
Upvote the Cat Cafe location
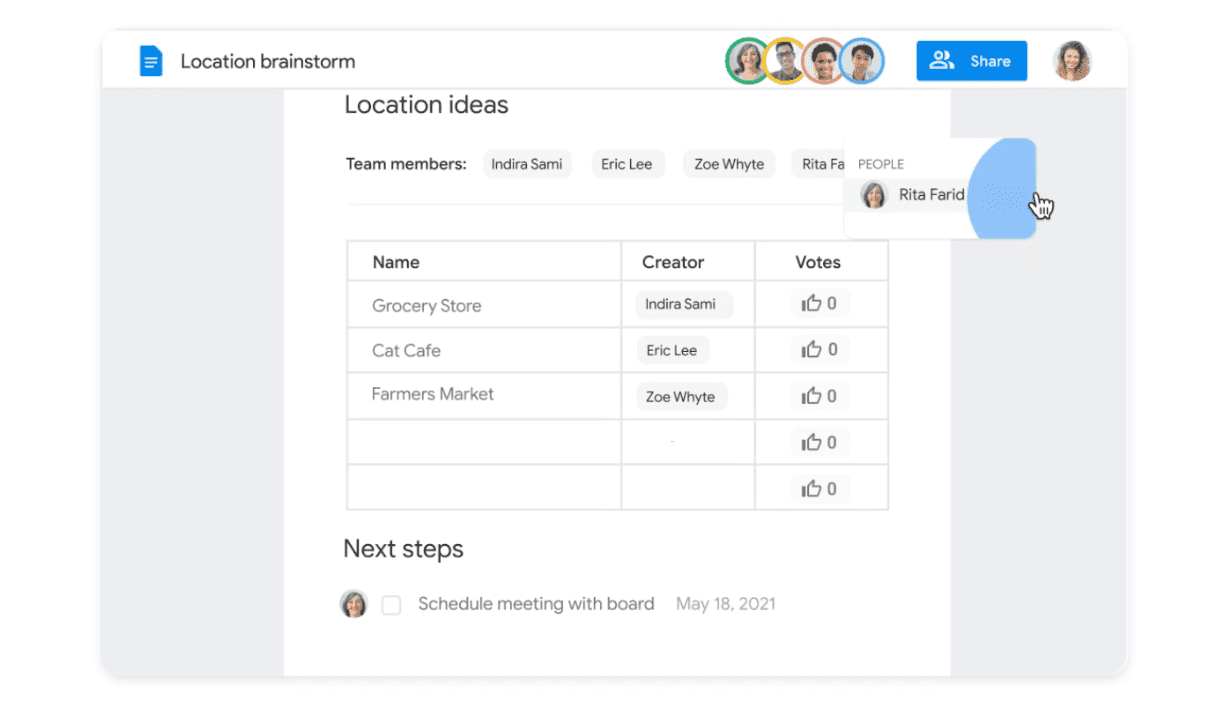coord(820,349)
